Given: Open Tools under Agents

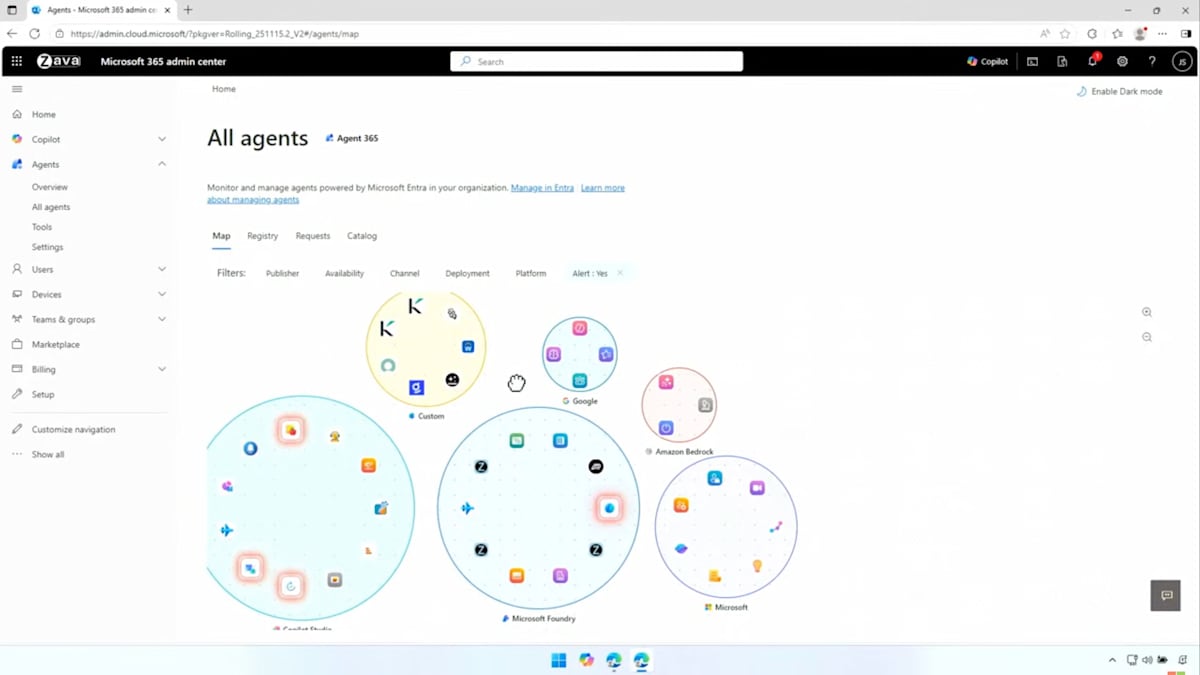Looking at the screenshot, I should (x=42, y=227).
